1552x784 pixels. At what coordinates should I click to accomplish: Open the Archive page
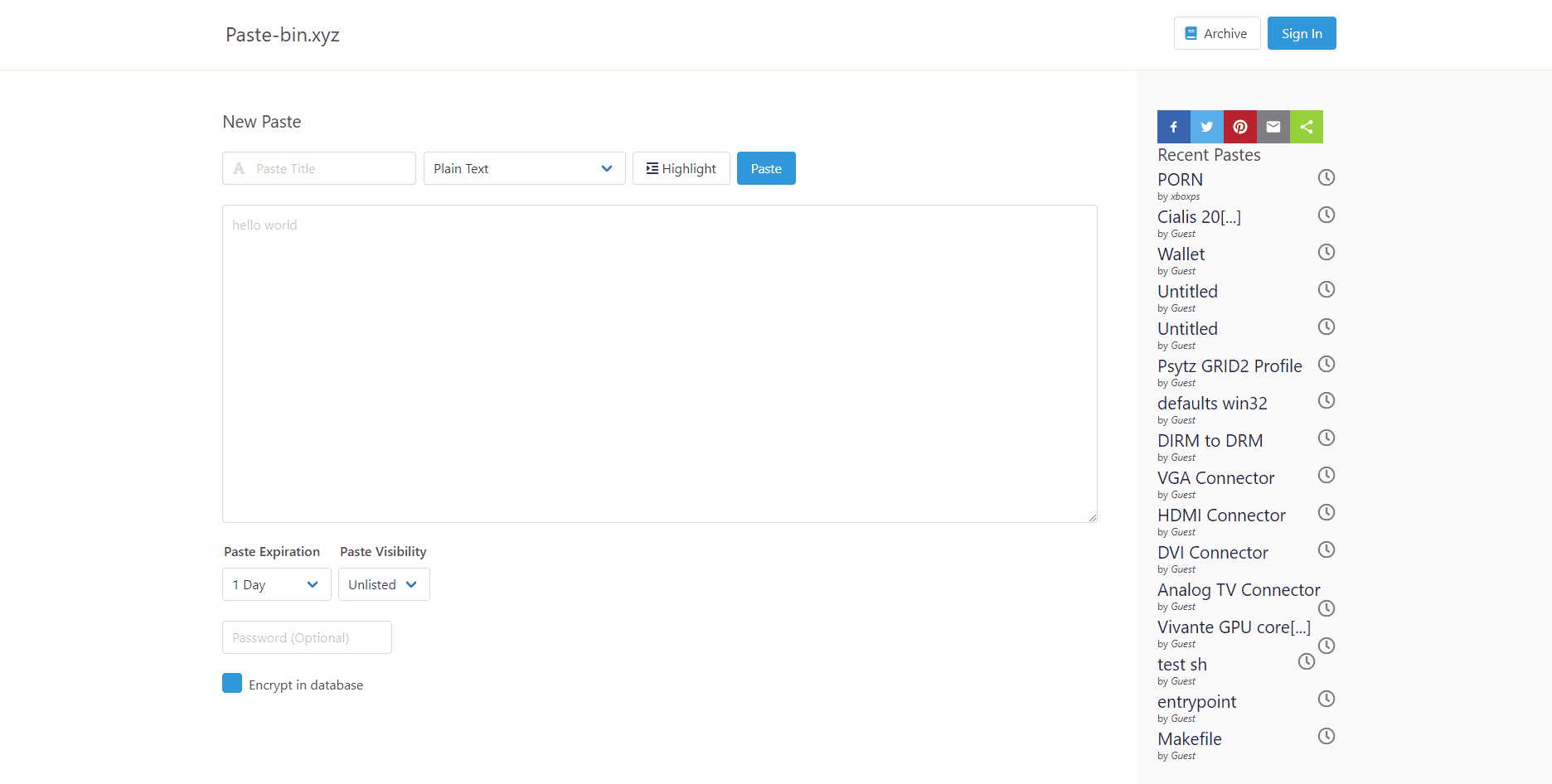(x=1216, y=33)
